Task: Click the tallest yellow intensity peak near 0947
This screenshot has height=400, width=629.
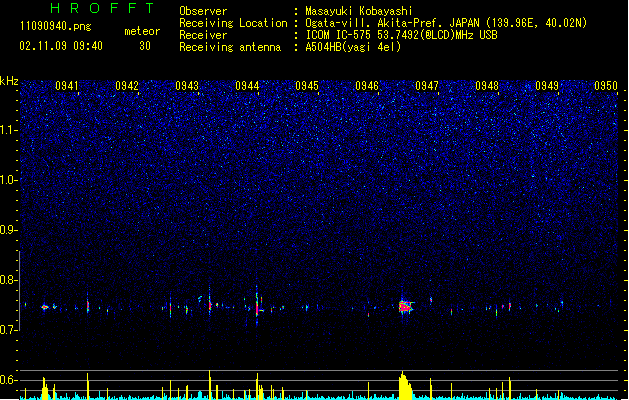Action: tap(404, 385)
